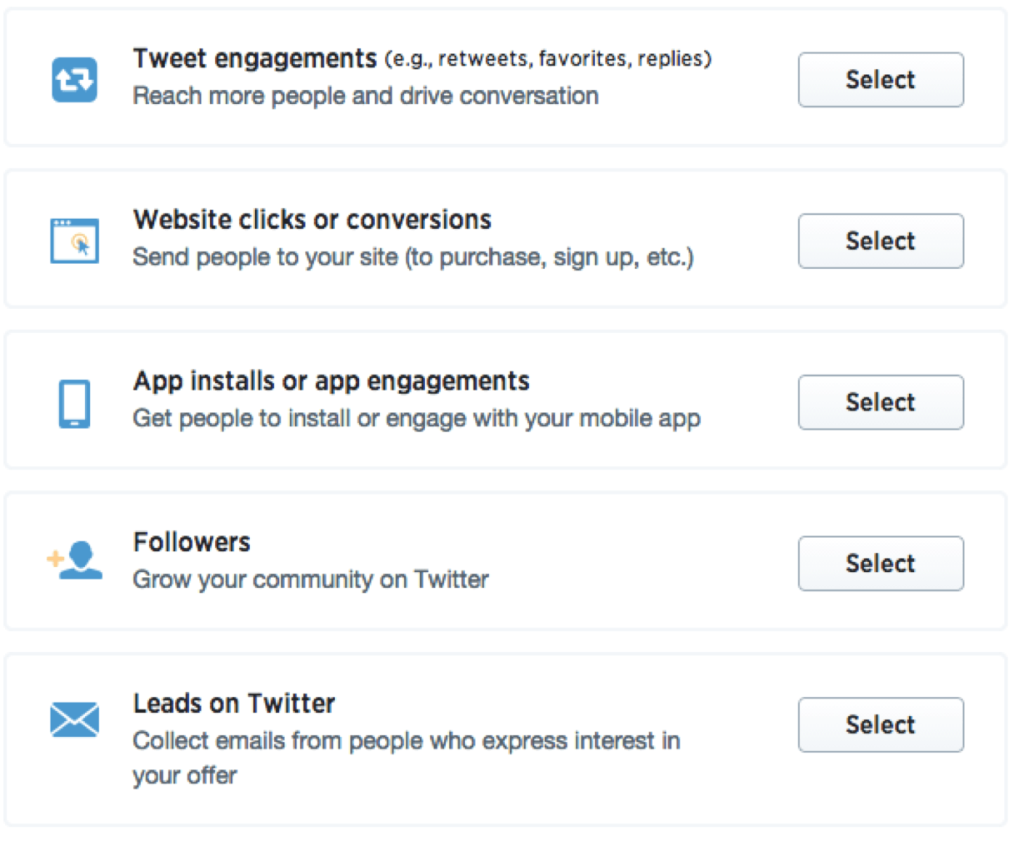Click 'Collect emails from people' description
This screenshot has height=841, width=1024.
pyautogui.click(x=406, y=758)
